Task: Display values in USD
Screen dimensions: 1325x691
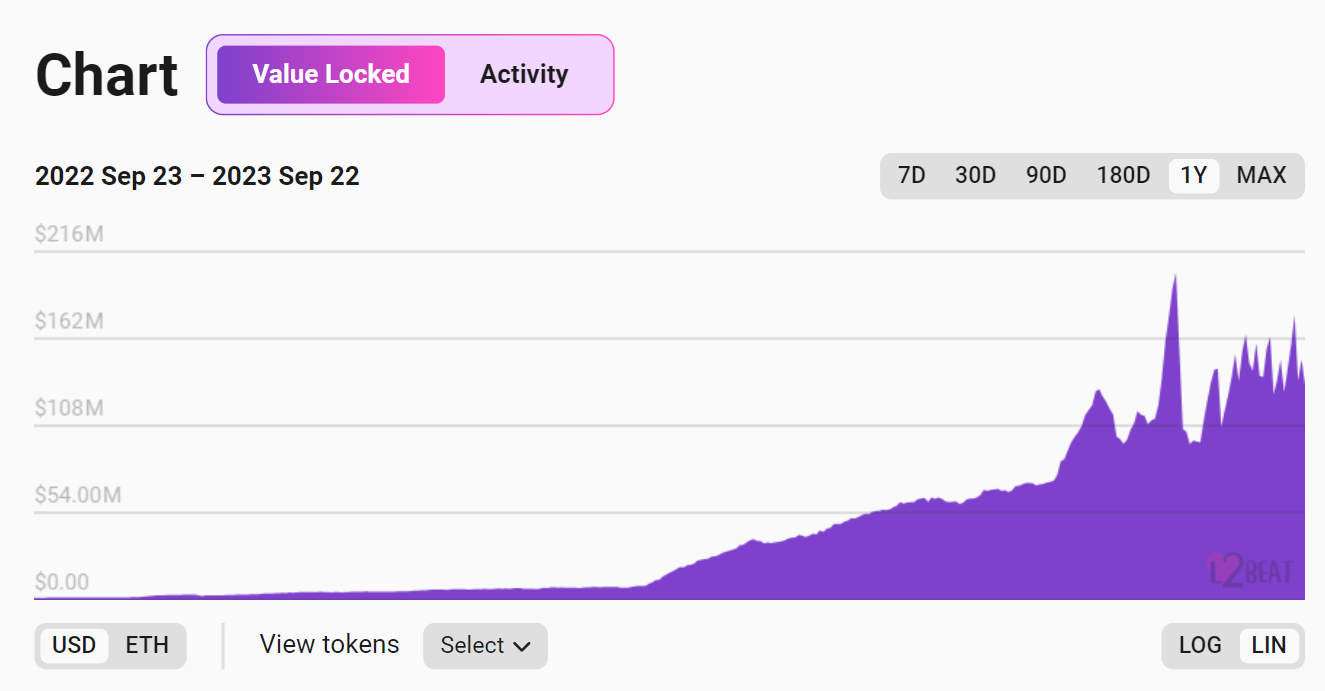Action: 74,645
